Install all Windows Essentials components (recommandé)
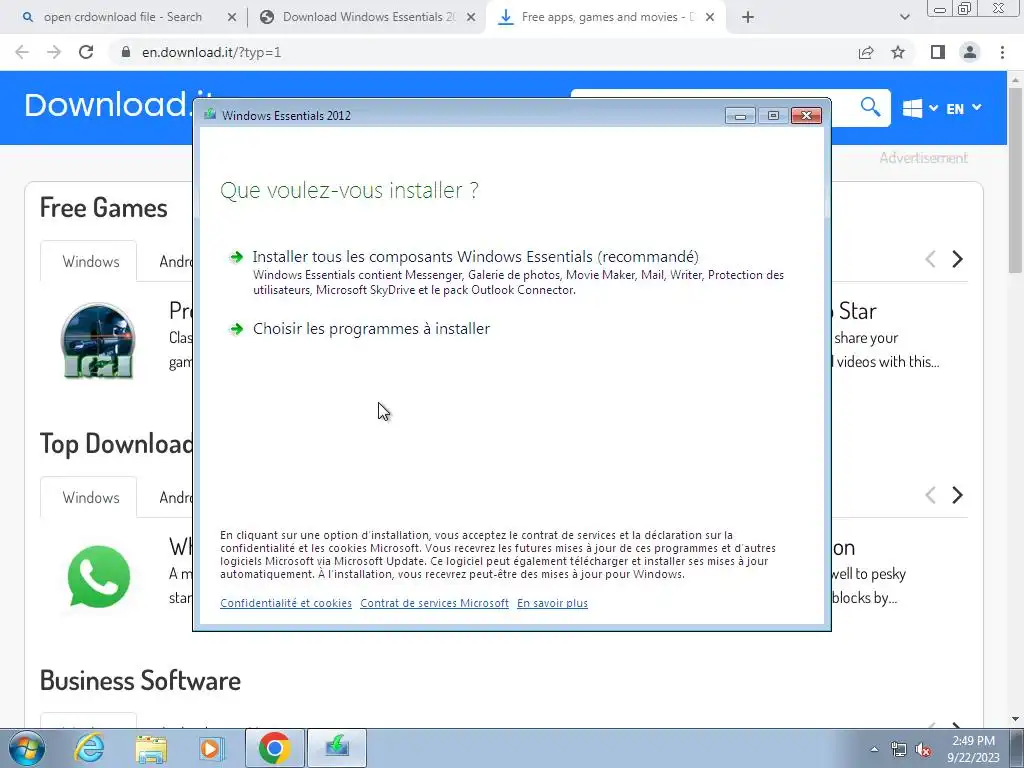Viewport: 1024px width, 768px height. click(475, 257)
